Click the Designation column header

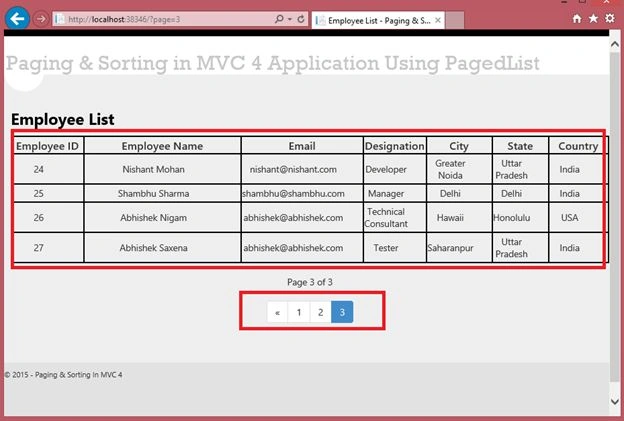click(x=394, y=146)
